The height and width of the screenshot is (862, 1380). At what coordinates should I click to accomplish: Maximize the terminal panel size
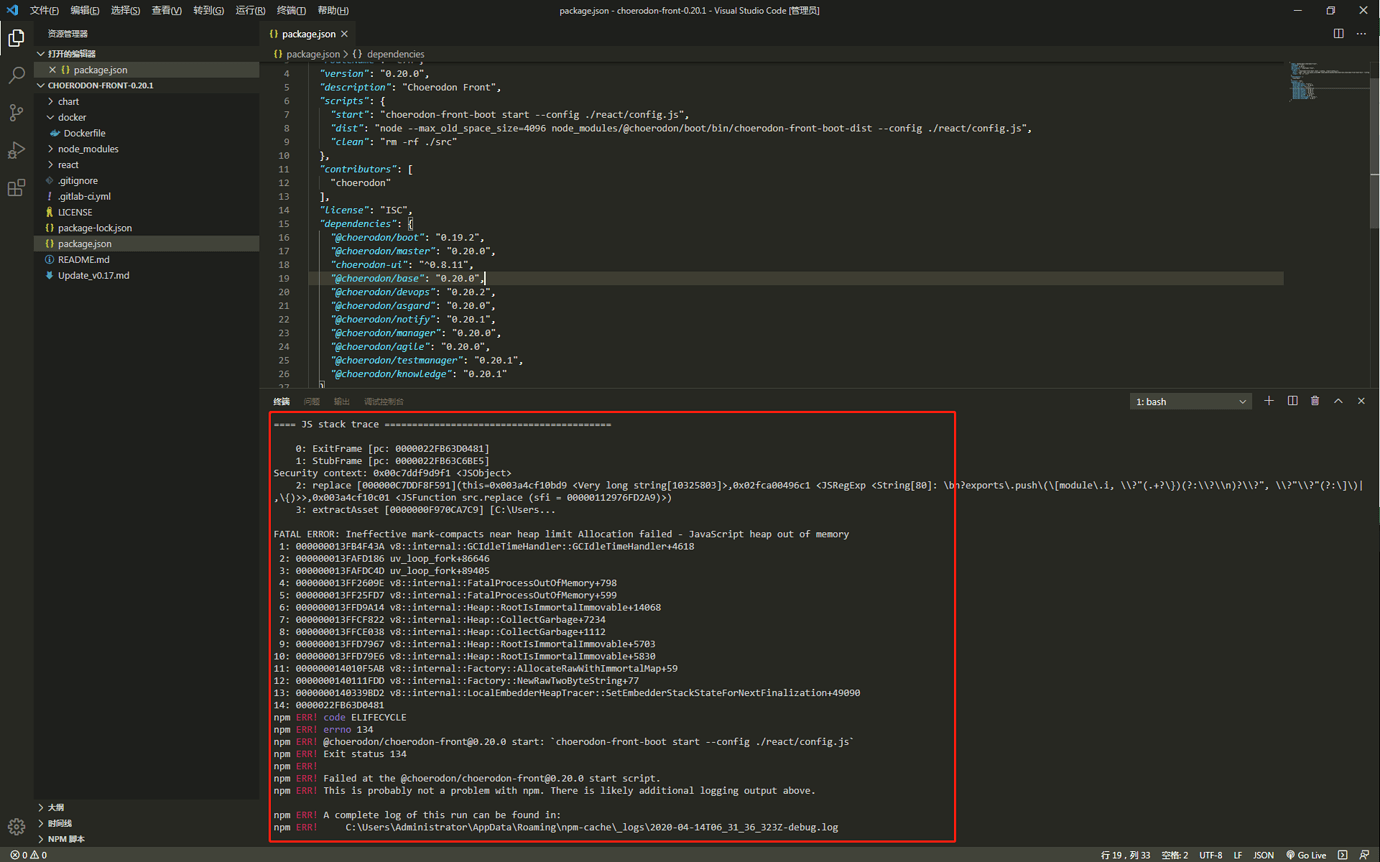tap(1338, 401)
